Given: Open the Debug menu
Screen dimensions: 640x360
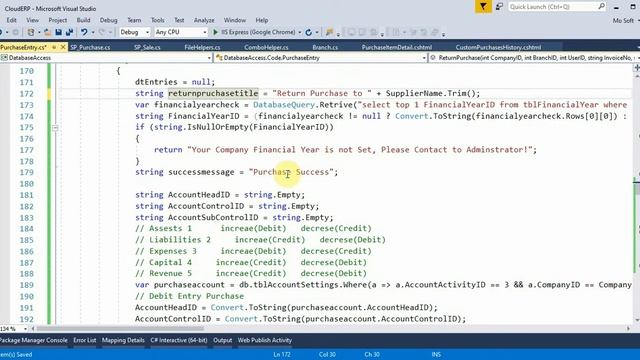Looking at the screenshot, I should pos(109,20).
